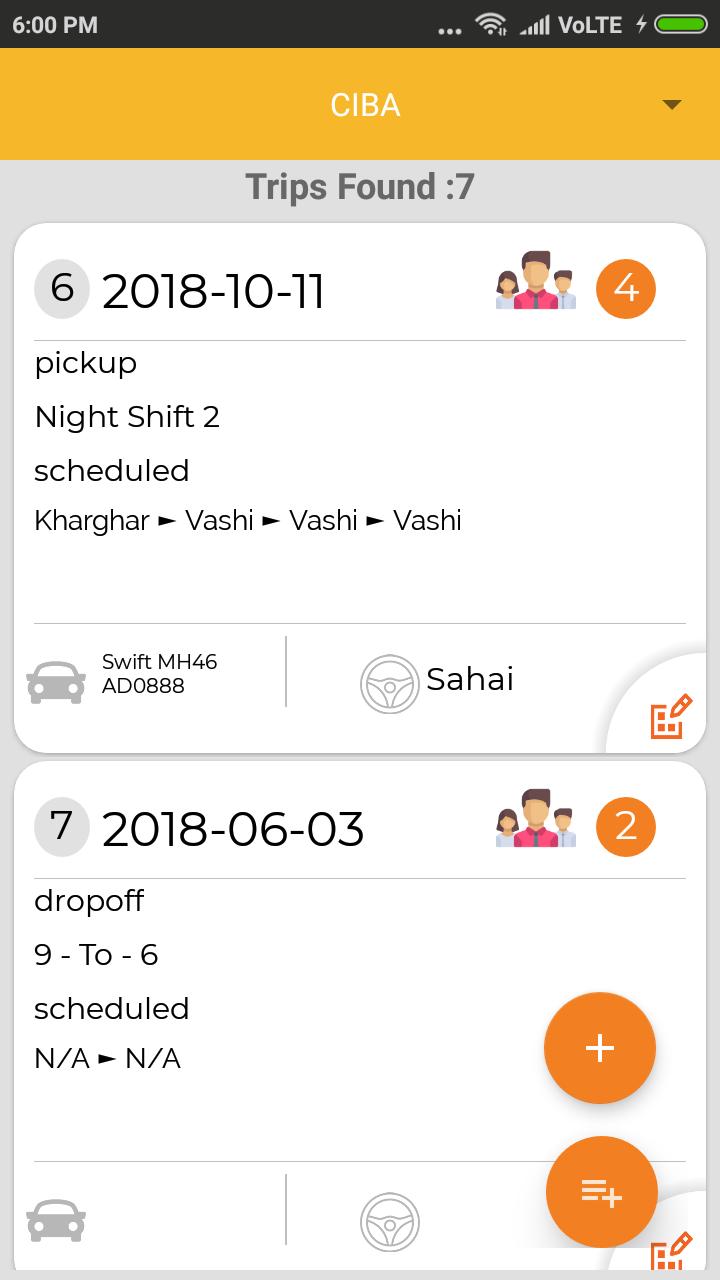Screen dimensions: 720x1280
Task: Edit the 2018-10-11 trip
Action: 671,716
